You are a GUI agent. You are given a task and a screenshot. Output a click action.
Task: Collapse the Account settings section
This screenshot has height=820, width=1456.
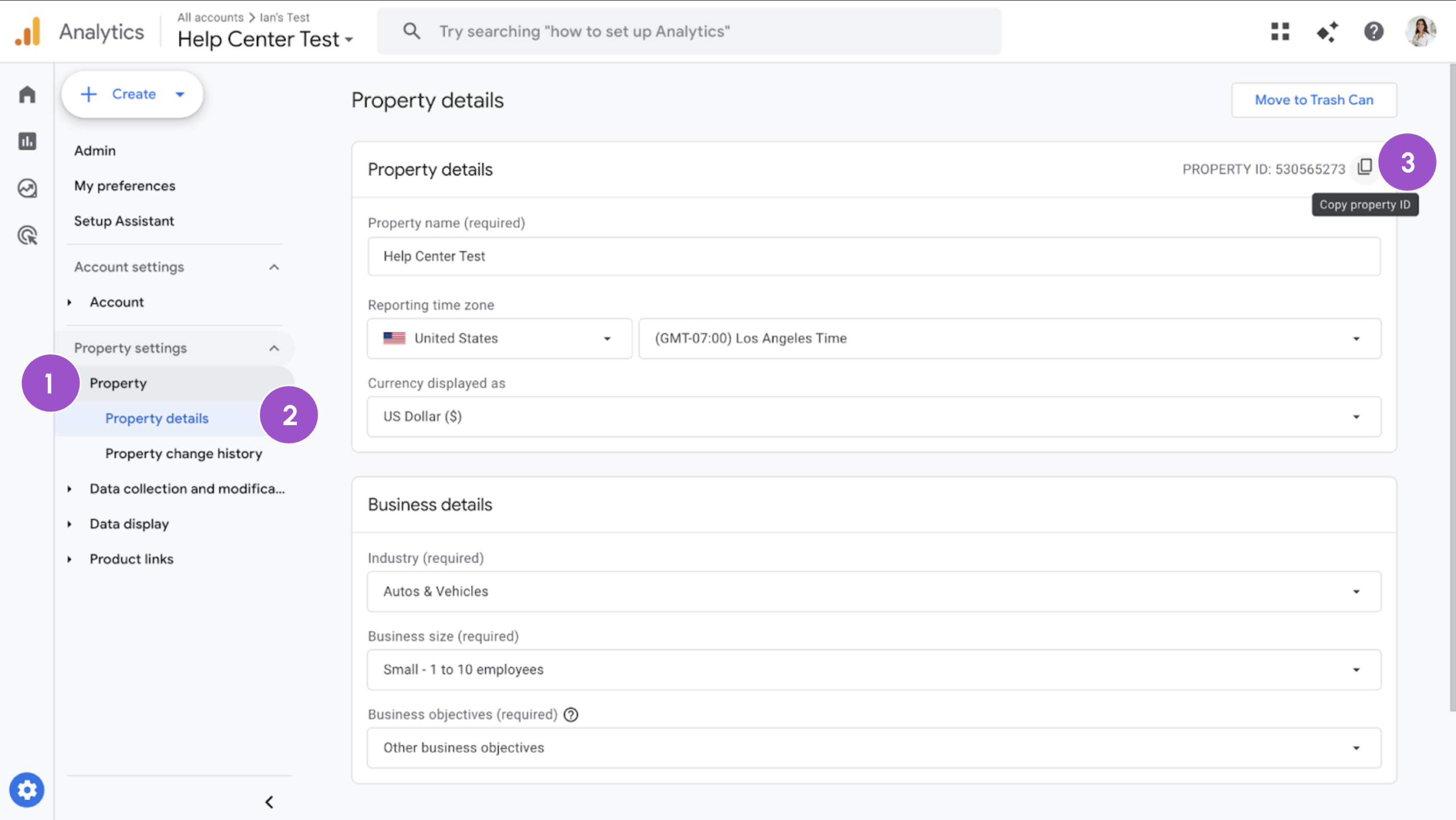274,267
